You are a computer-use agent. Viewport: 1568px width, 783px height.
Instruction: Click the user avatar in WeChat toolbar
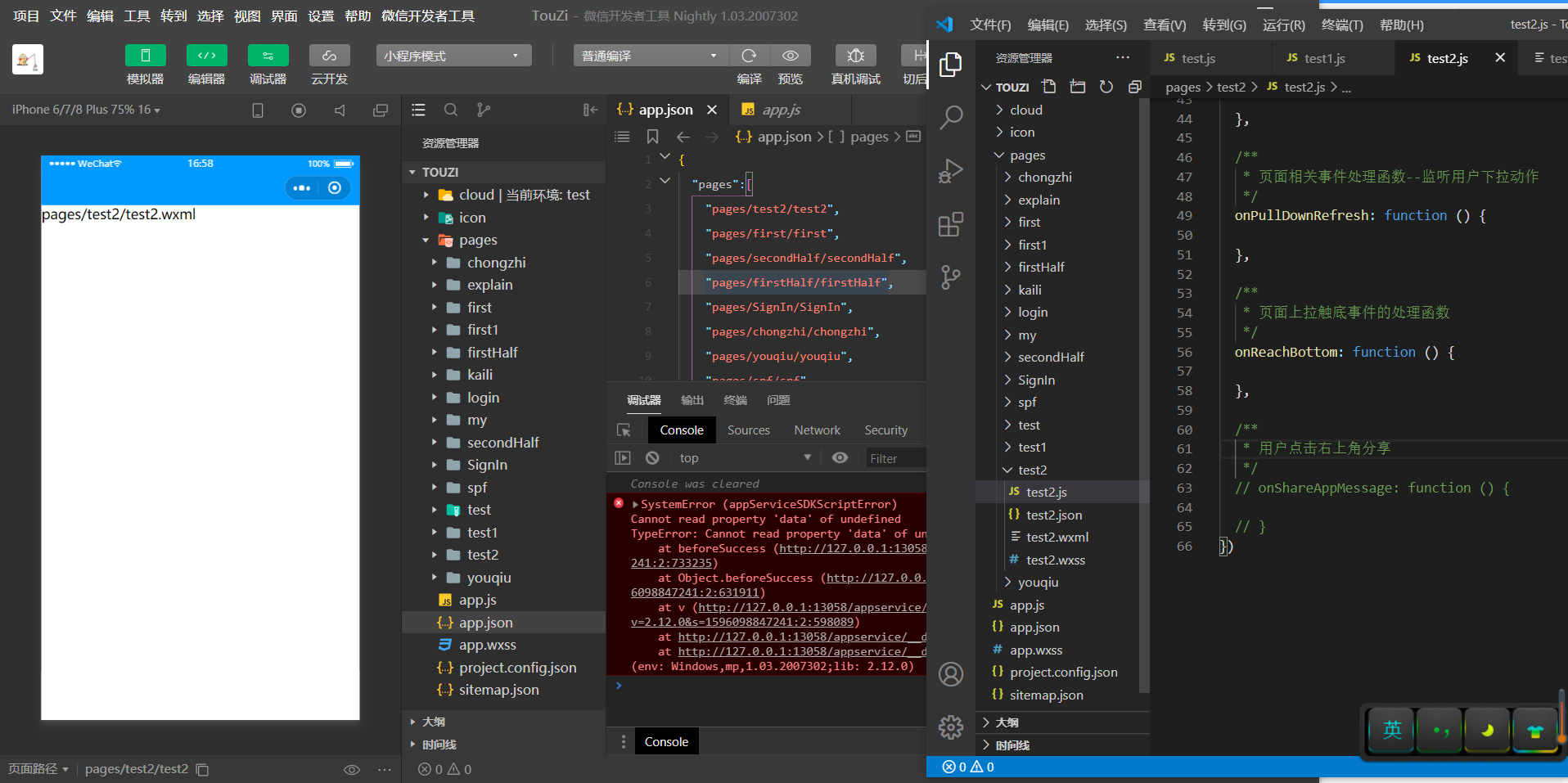pos(28,60)
